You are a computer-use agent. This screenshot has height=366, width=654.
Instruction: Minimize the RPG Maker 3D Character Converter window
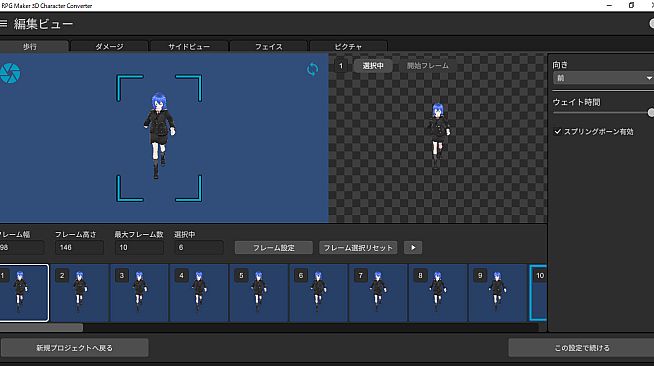609,5
